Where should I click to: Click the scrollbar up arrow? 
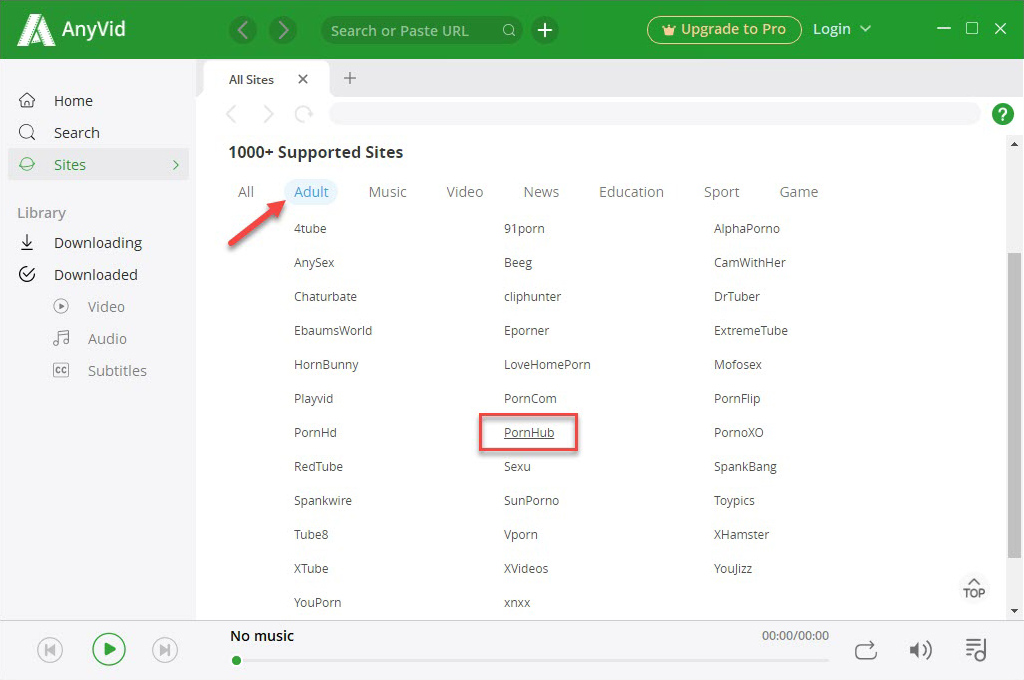pyautogui.click(x=1014, y=144)
